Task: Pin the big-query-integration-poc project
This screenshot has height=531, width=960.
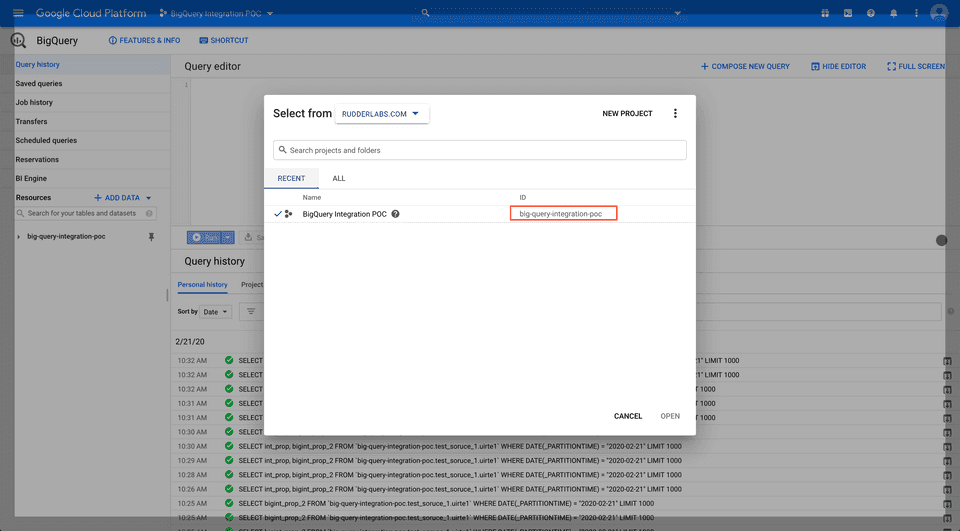Action: coord(152,237)
